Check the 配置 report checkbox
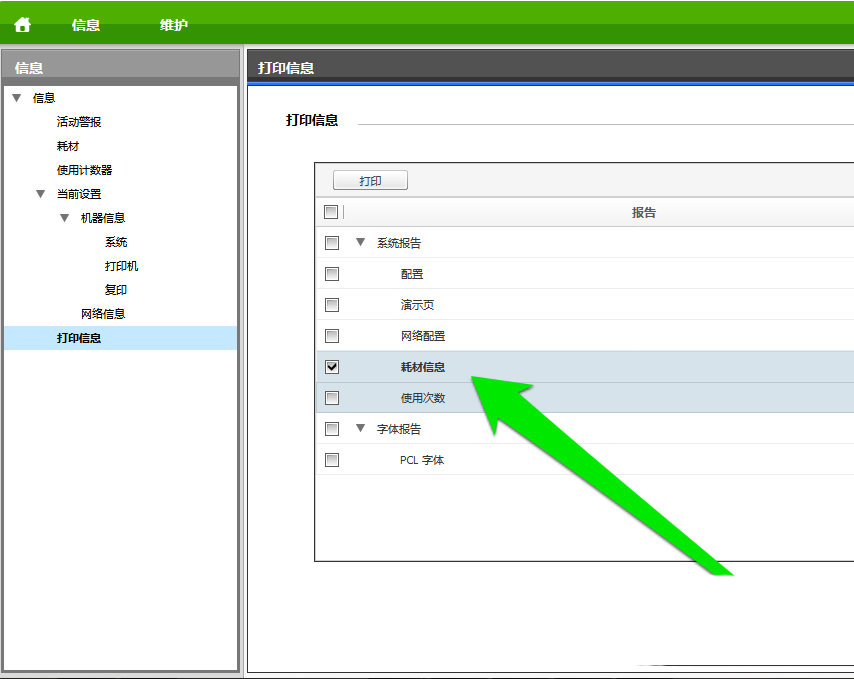 tap(332, 274)
